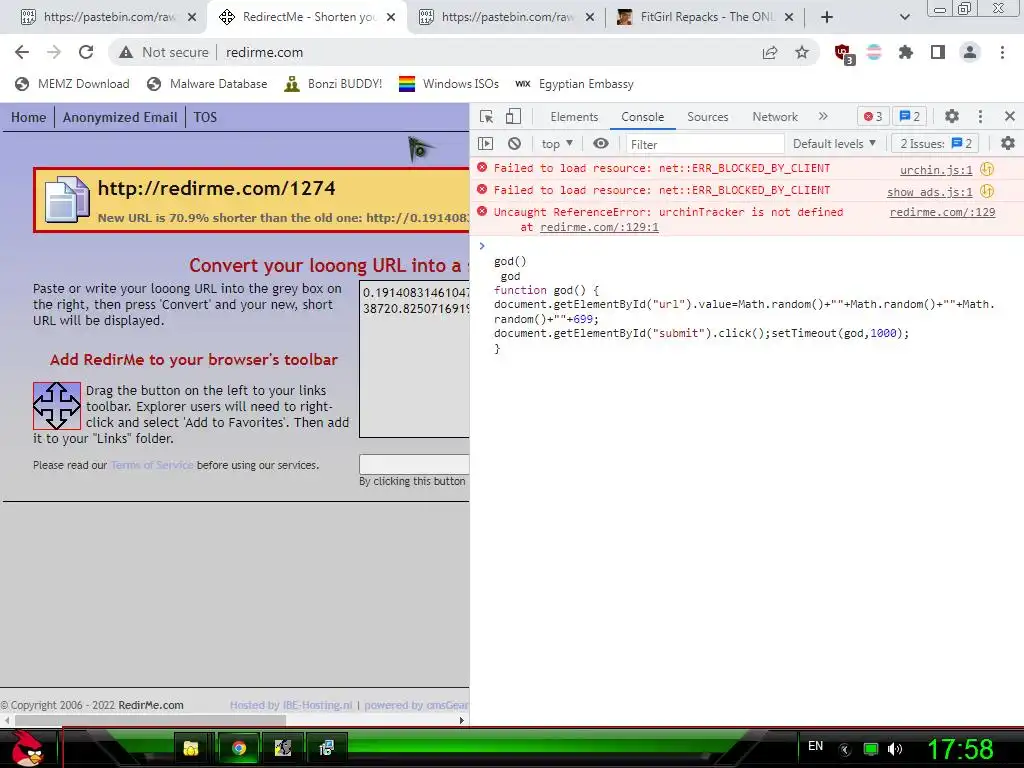Open the show_ads.js:1 source link
The height and width of the screenshot is (768, 1024).
(929, 192)
